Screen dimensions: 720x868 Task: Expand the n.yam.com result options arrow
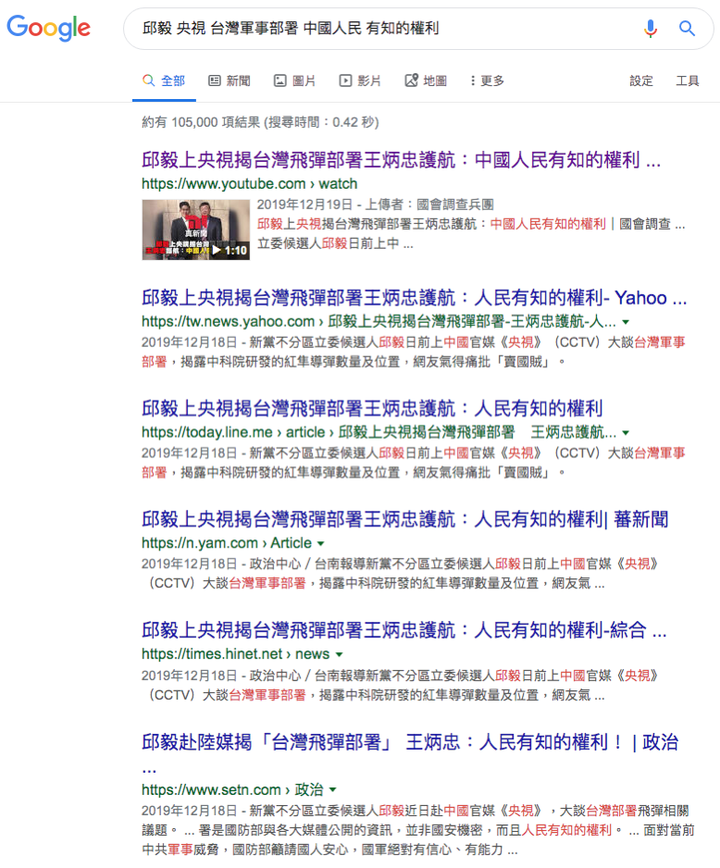(x=320, y=544)
